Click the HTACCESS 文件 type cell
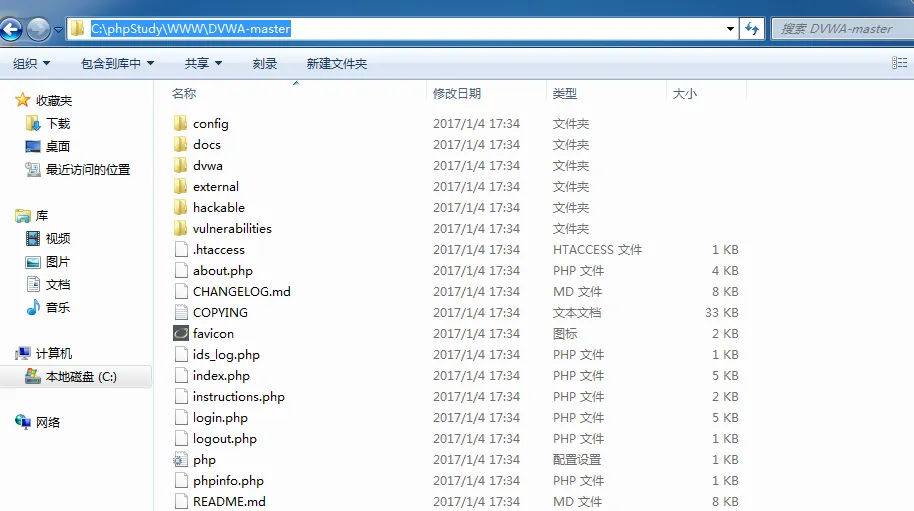This screenshot has height=511, width=914. [x=597, y=250]
